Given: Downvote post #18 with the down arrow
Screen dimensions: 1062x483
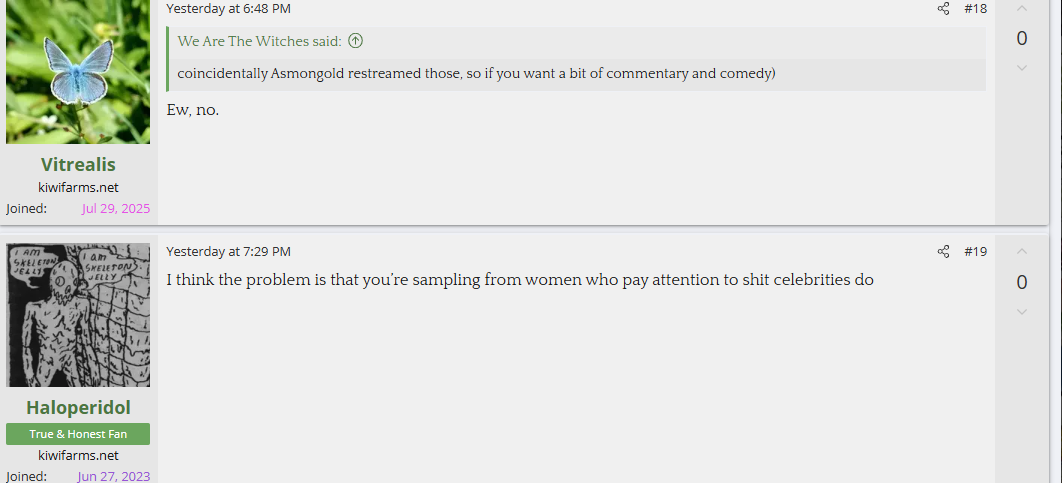Looking at the screenshot, I should [1022, 68].
